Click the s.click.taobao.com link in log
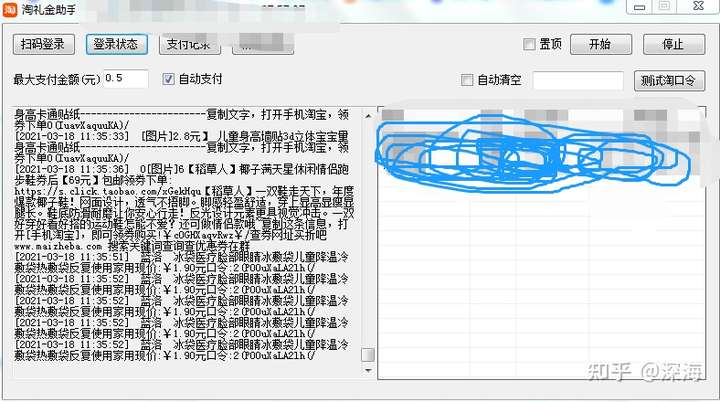Viewport: 720px width, 402px height. point(107,191)
